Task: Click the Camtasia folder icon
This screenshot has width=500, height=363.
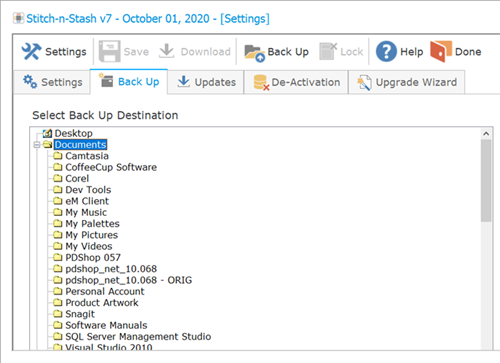Action: 58,156
